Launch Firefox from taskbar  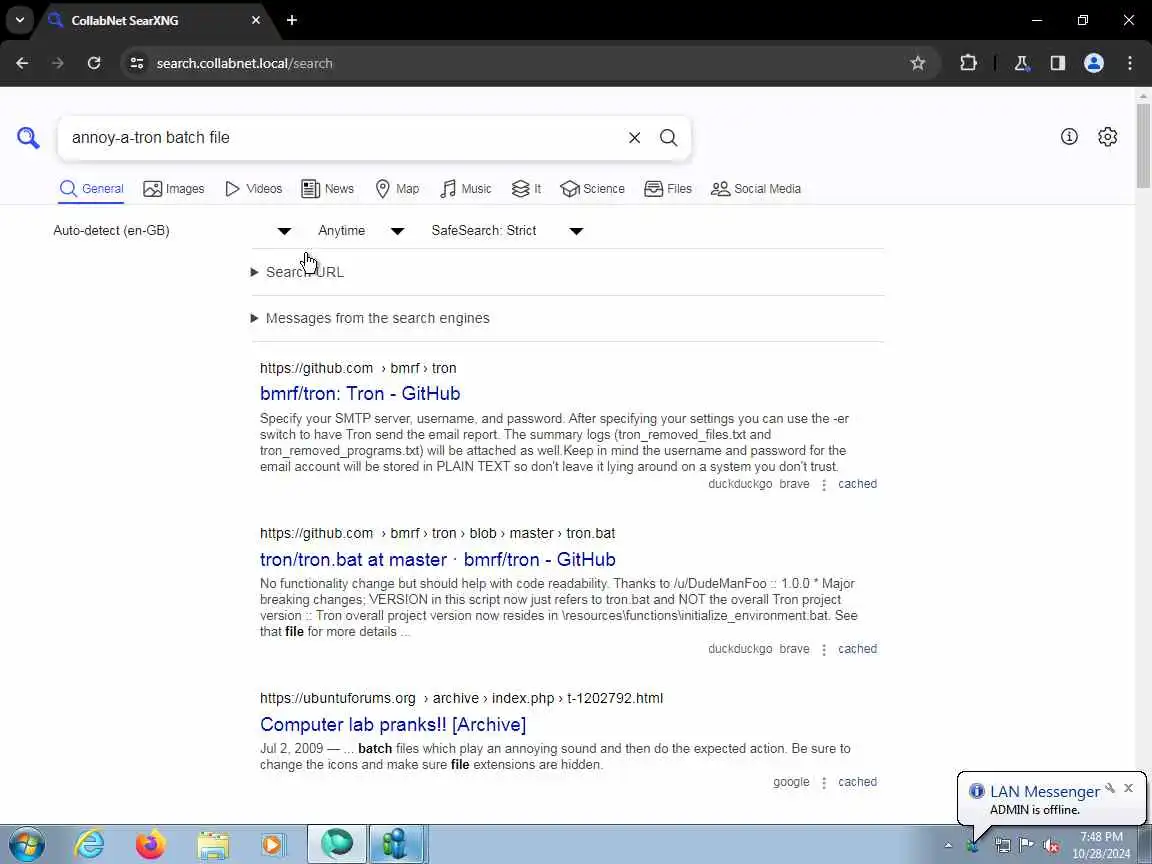151,844
